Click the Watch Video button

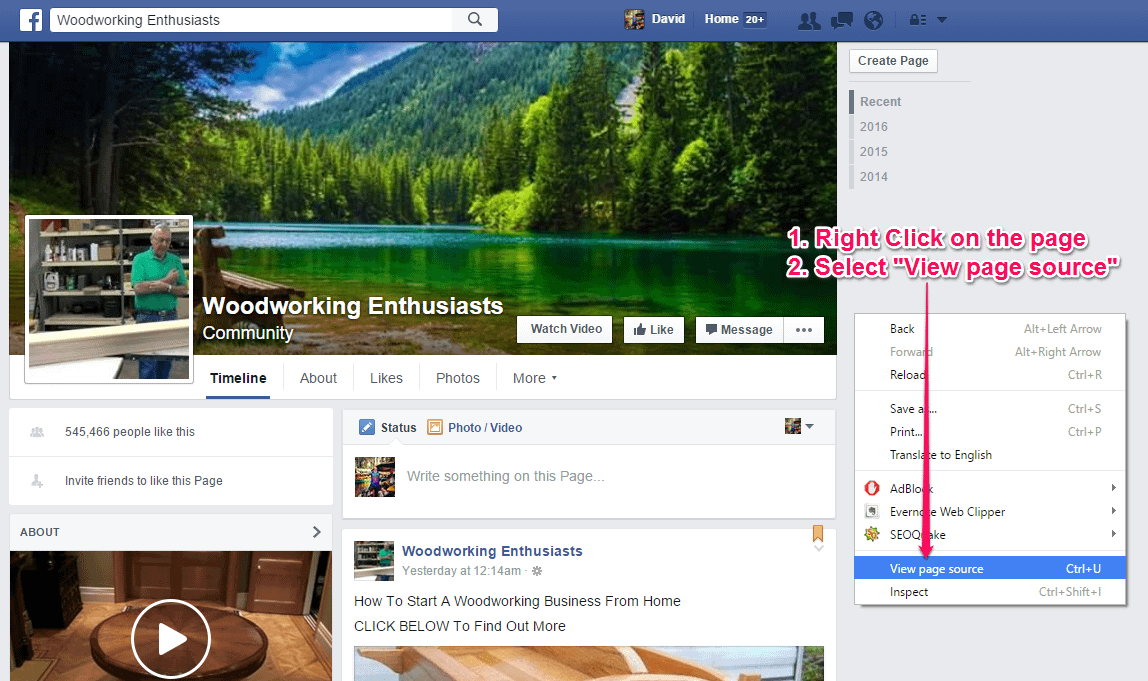(x=564, y=330)
